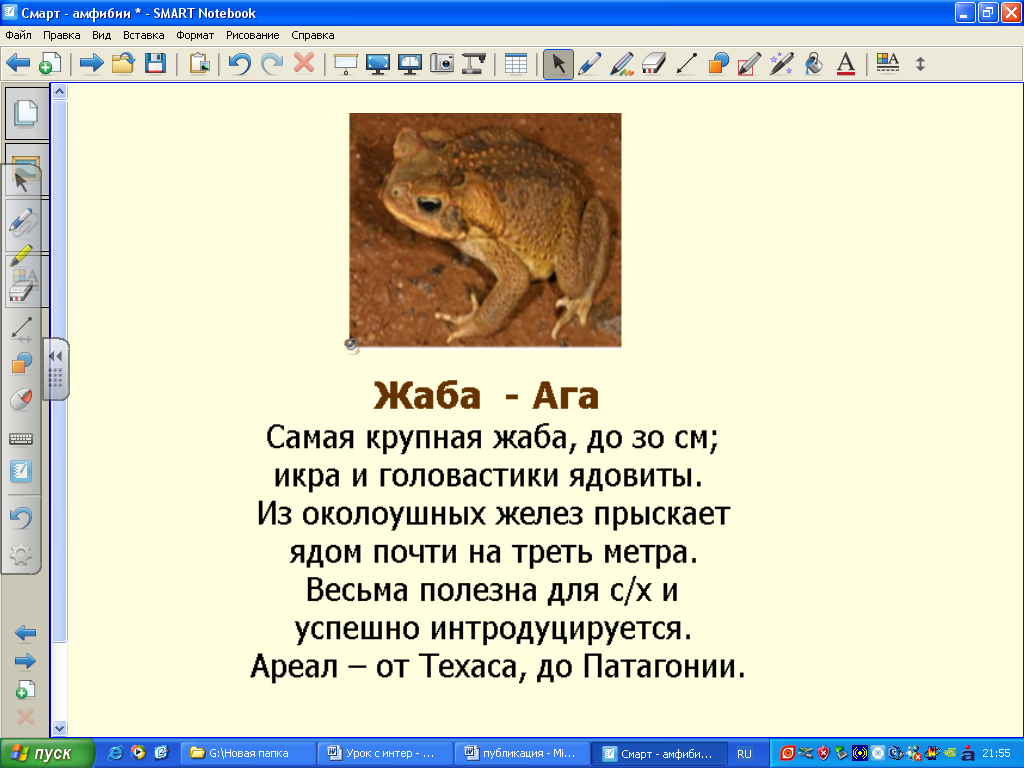1024x768 pixels.
Task: Click the Text color A tool
Action: [x=845, y=63]
